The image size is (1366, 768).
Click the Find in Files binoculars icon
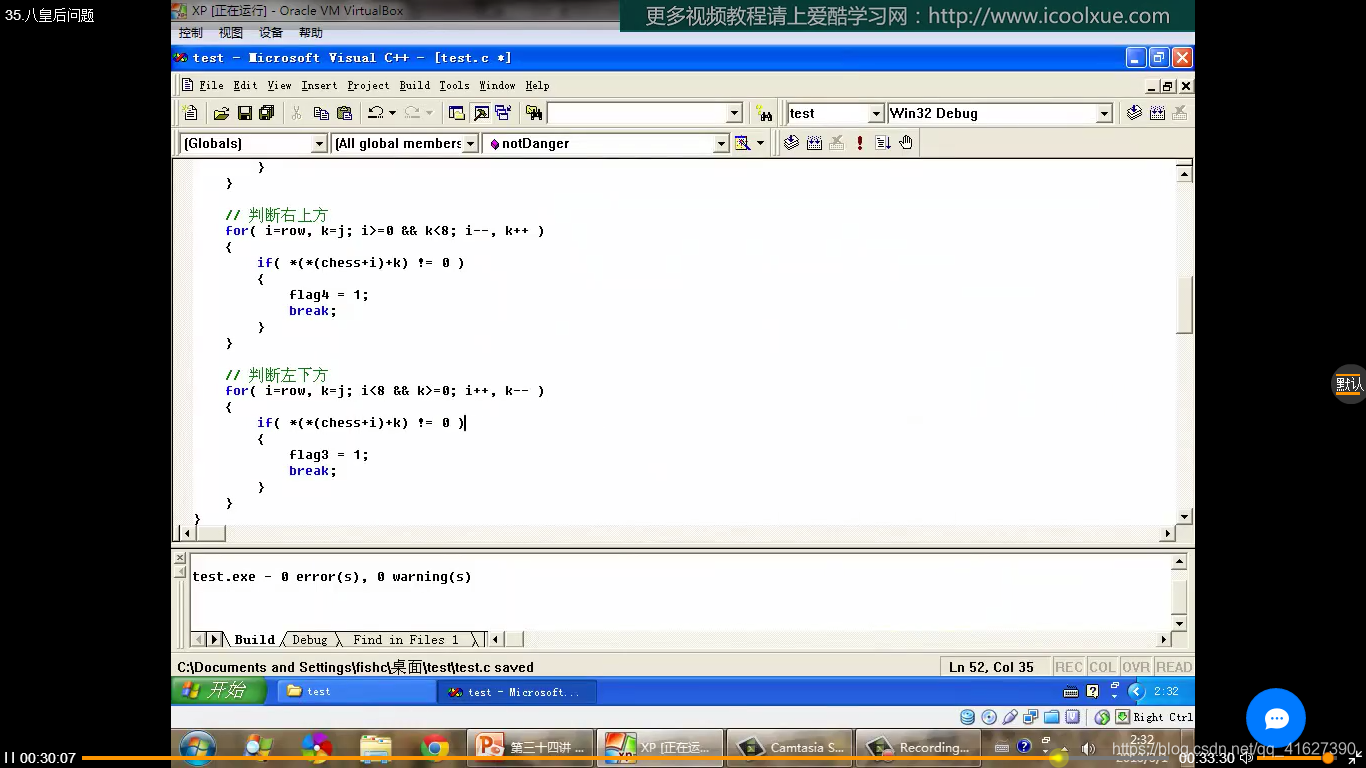534,113
